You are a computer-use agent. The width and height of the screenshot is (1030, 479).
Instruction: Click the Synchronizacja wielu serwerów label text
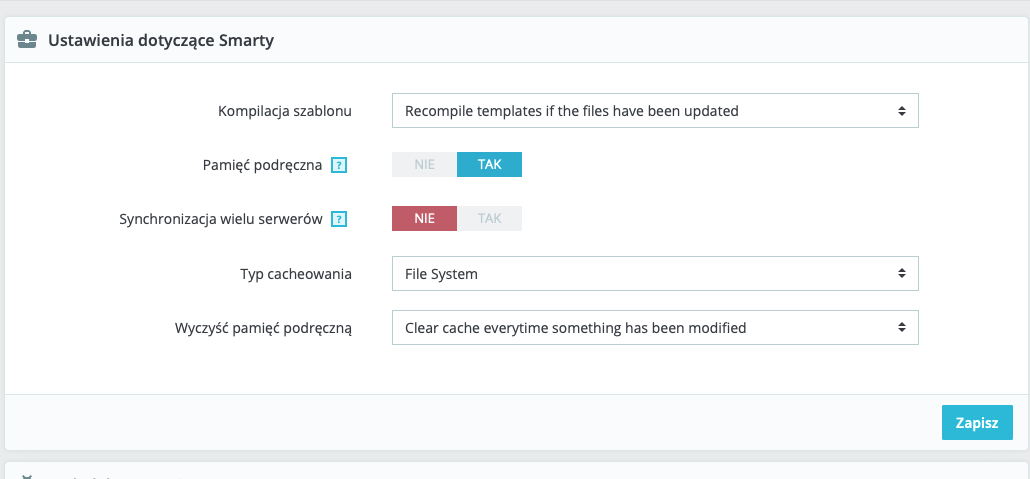(x=221, y=219)
